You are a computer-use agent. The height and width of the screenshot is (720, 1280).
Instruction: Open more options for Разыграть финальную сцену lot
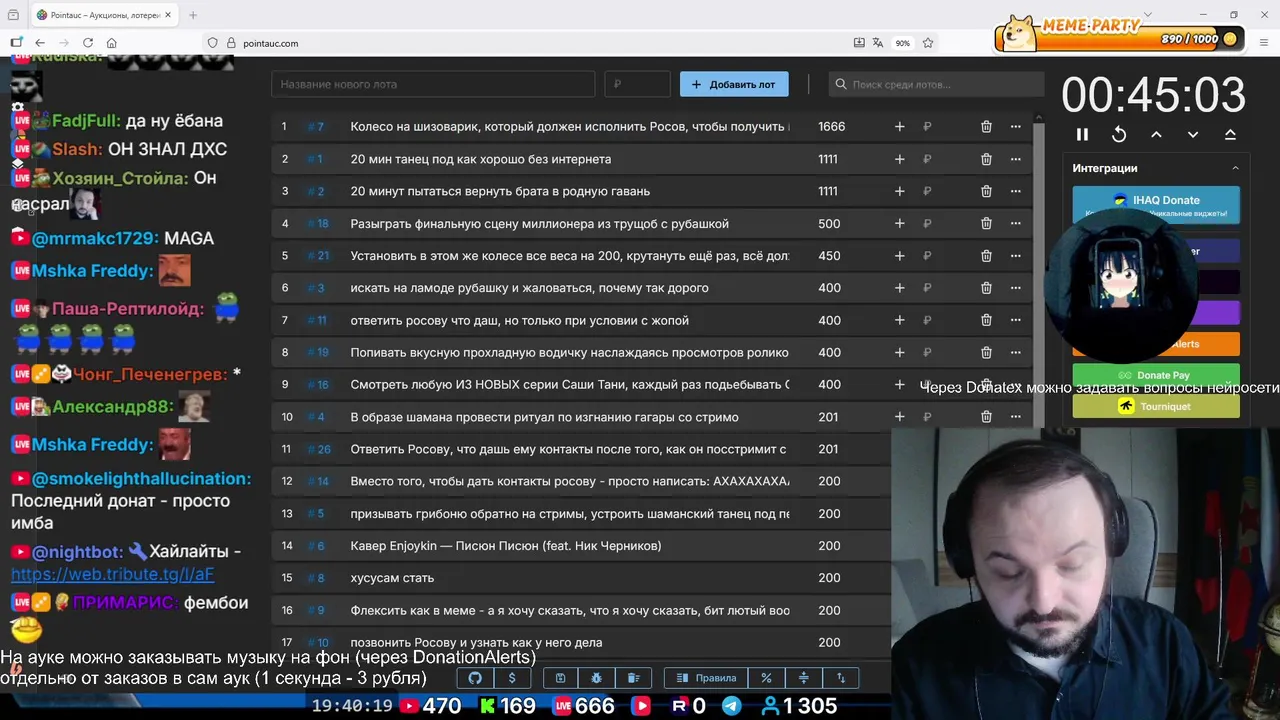(x=1015, y=223)
